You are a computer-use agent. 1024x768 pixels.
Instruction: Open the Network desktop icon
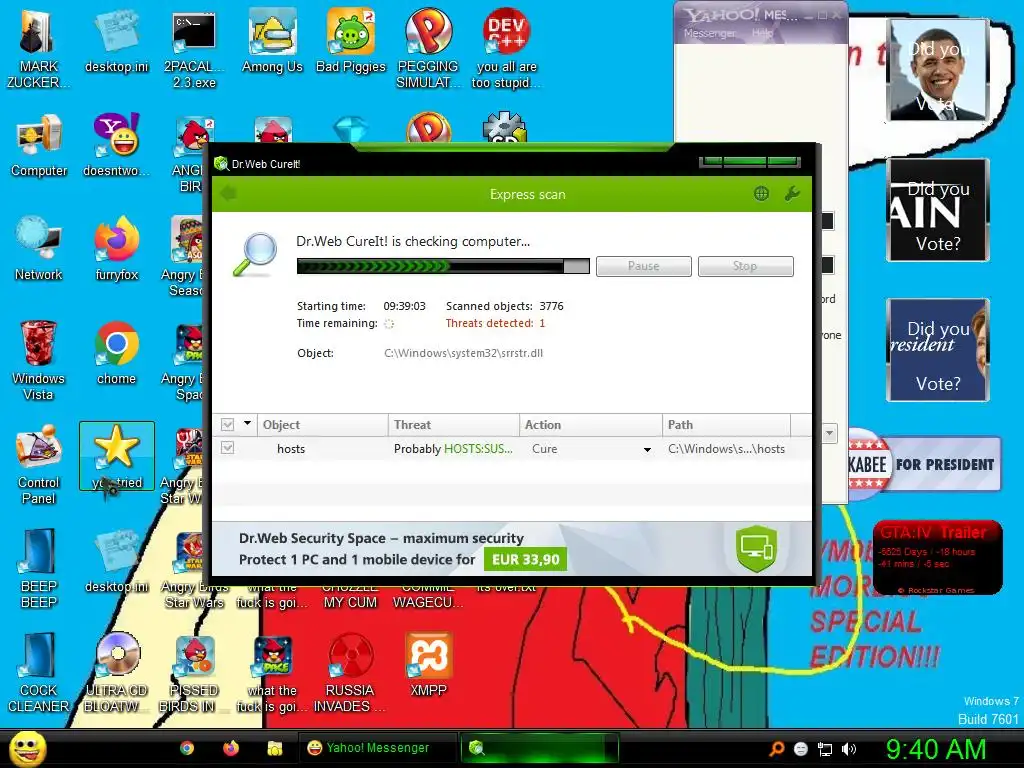(39, 248)
